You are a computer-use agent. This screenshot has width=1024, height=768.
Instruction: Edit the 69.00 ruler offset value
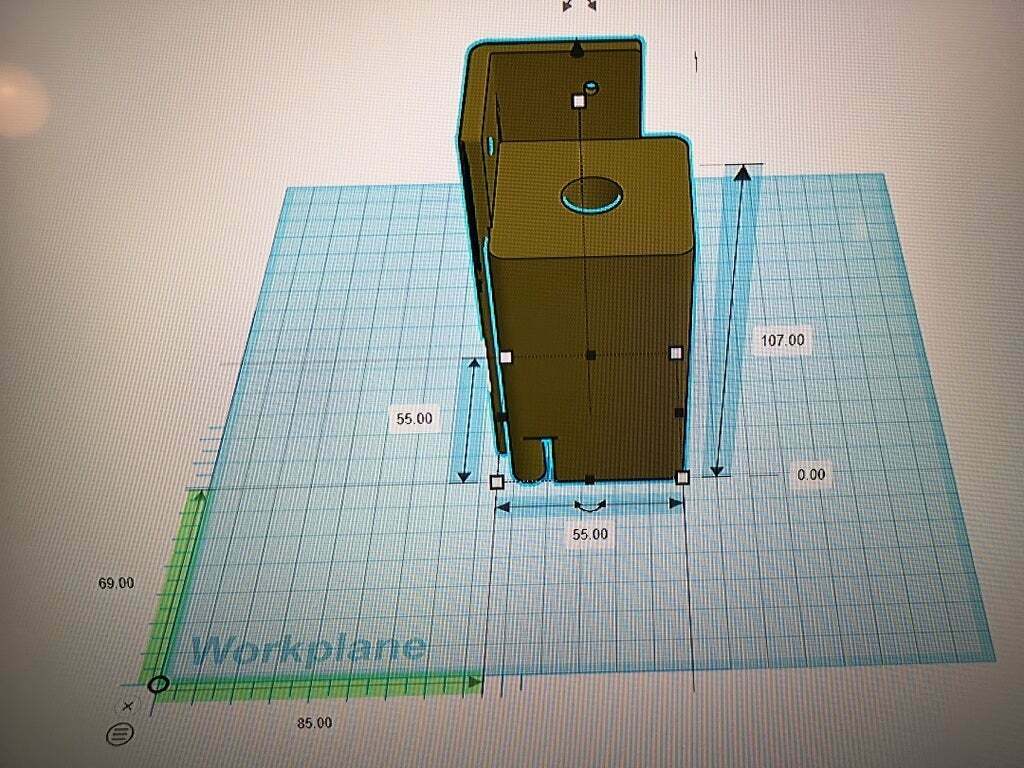point(116,583)
